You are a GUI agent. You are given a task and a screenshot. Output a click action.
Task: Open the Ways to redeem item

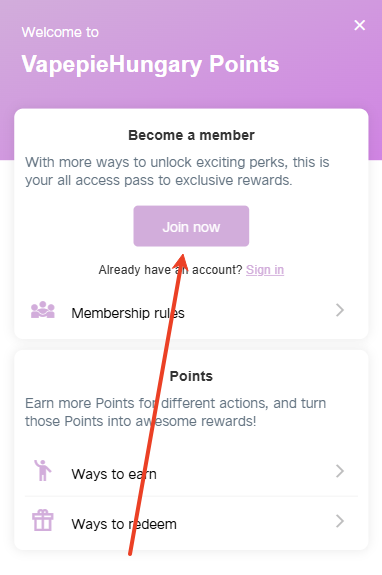[x=191, y=522]
